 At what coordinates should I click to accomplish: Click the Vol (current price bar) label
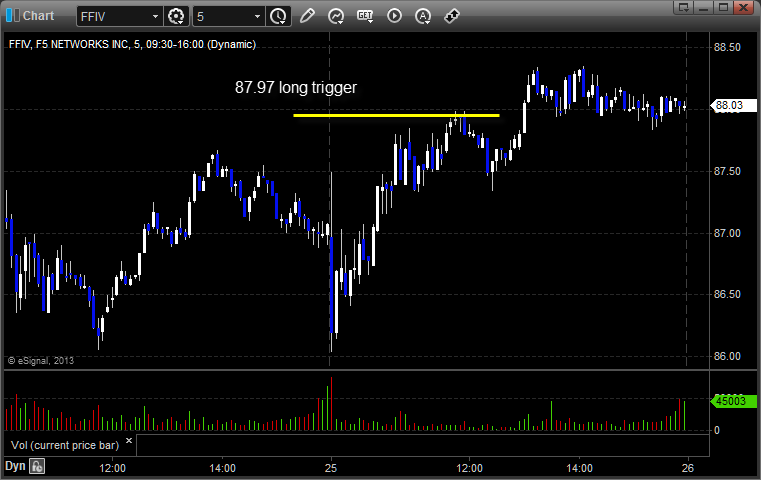65,445
